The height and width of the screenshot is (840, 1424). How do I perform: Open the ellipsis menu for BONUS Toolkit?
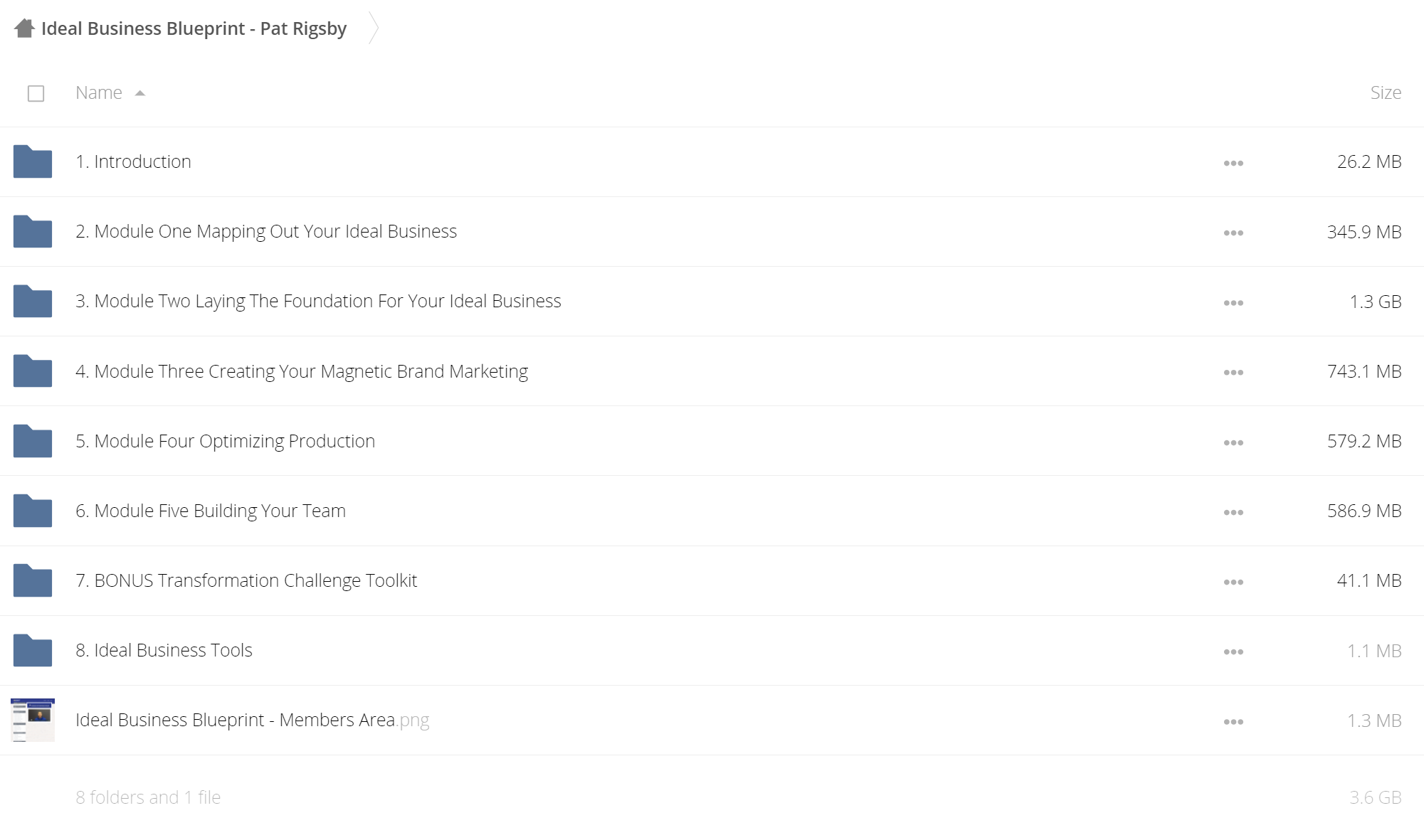[x=1233, y=582]
